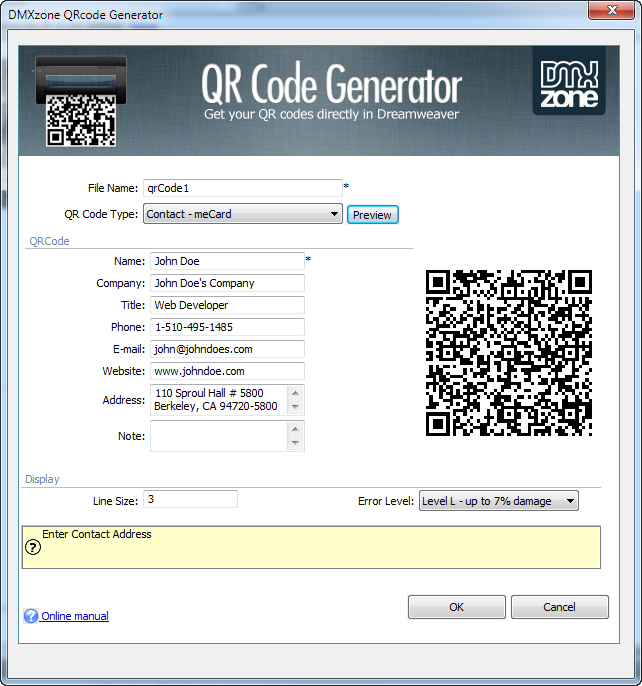
Task: Click the DMXzone logo in banner
Action: click(x=569, y=80)
